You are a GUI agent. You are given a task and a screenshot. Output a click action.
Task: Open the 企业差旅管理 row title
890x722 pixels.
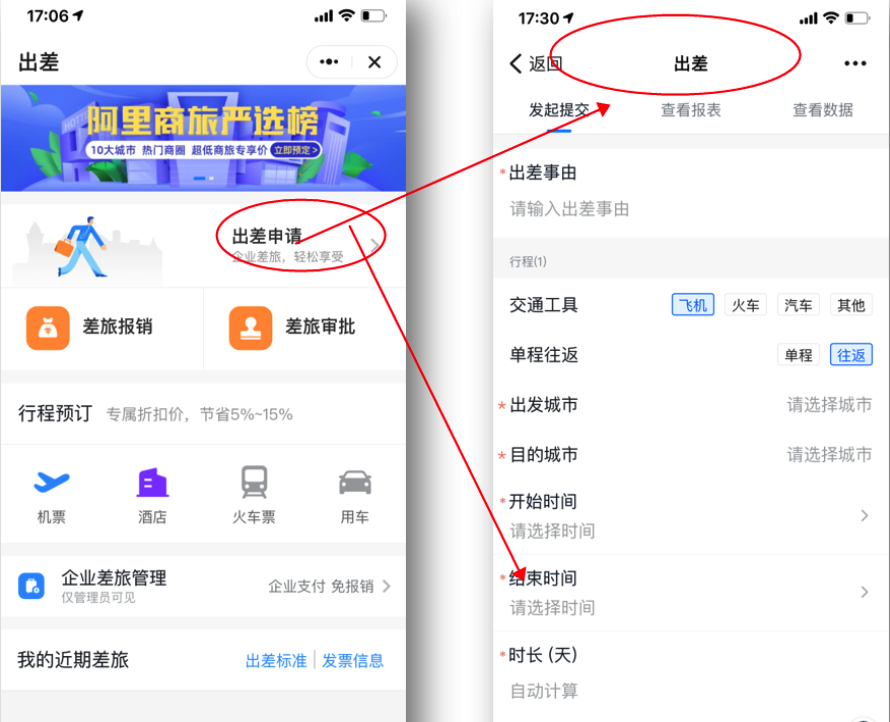[114, 578]
